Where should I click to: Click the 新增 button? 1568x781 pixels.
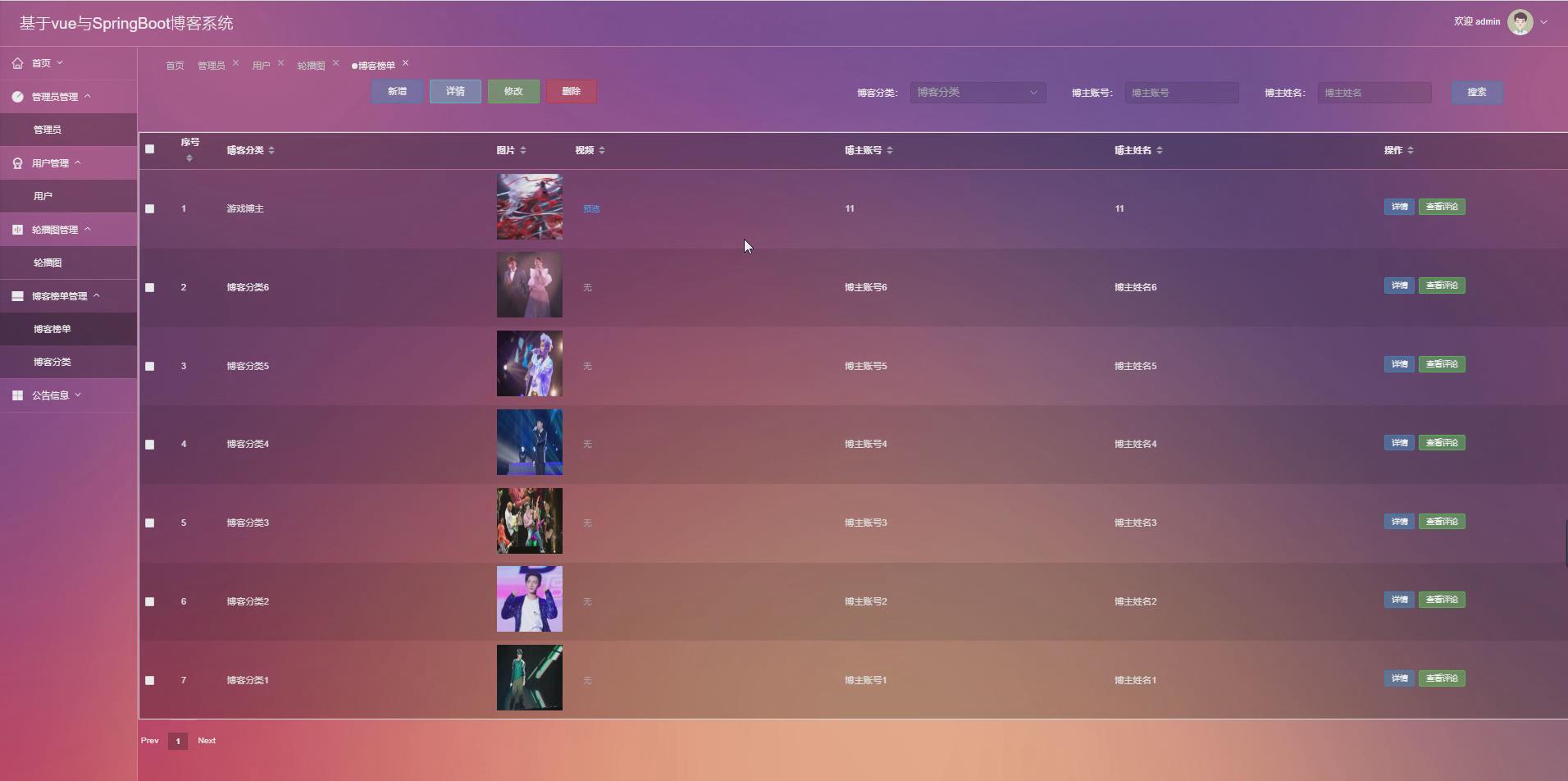398,91
